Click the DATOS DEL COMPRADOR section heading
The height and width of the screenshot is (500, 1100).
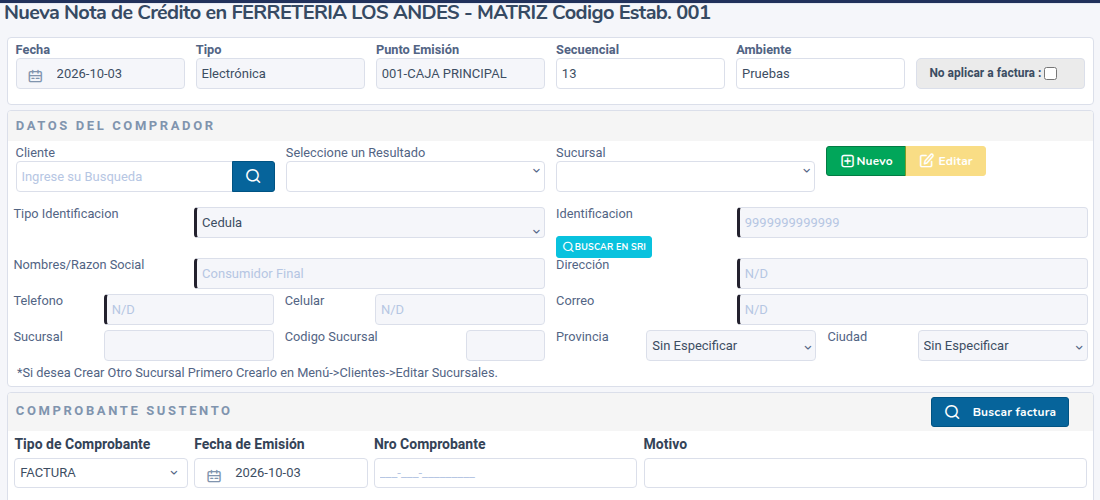115,126
